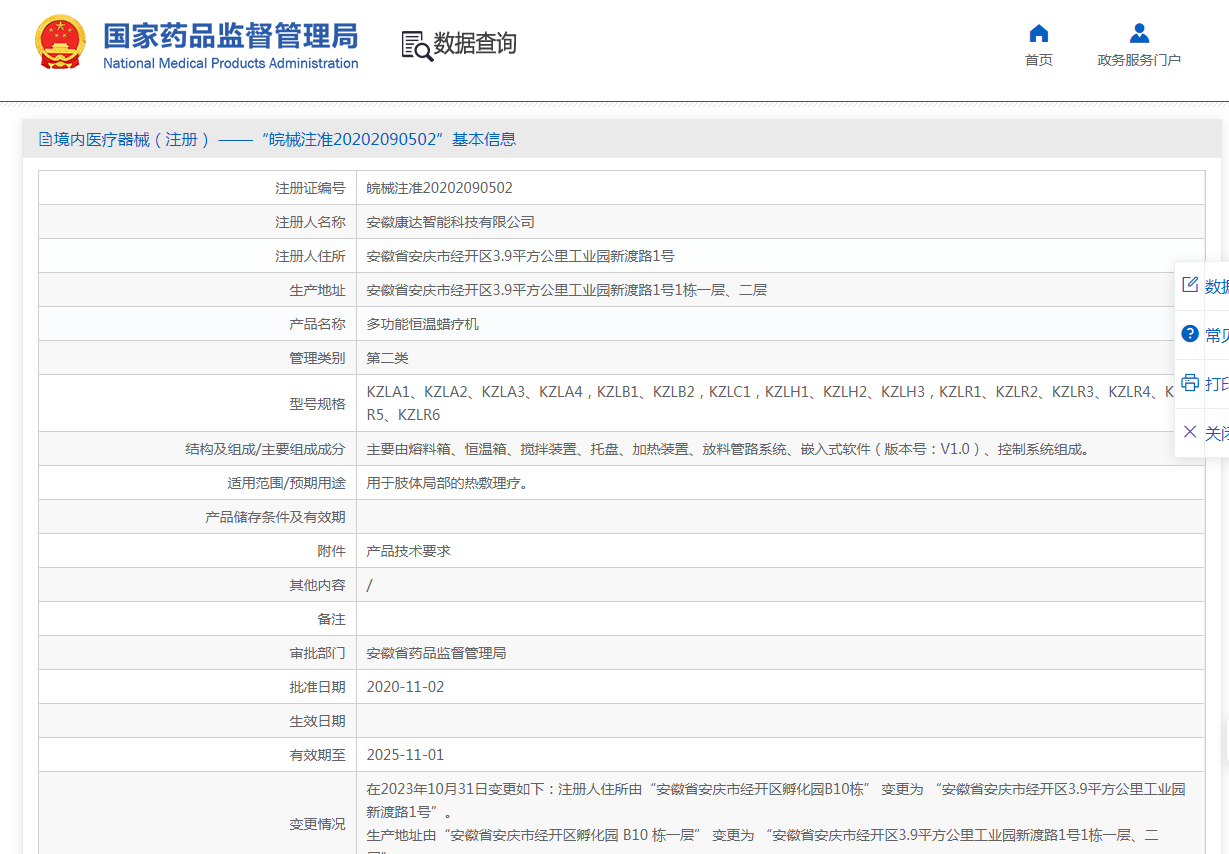This screenshot has width=1229, height=854.
Task: Click National Medical Products Administration text
Action: coord(231,63)
